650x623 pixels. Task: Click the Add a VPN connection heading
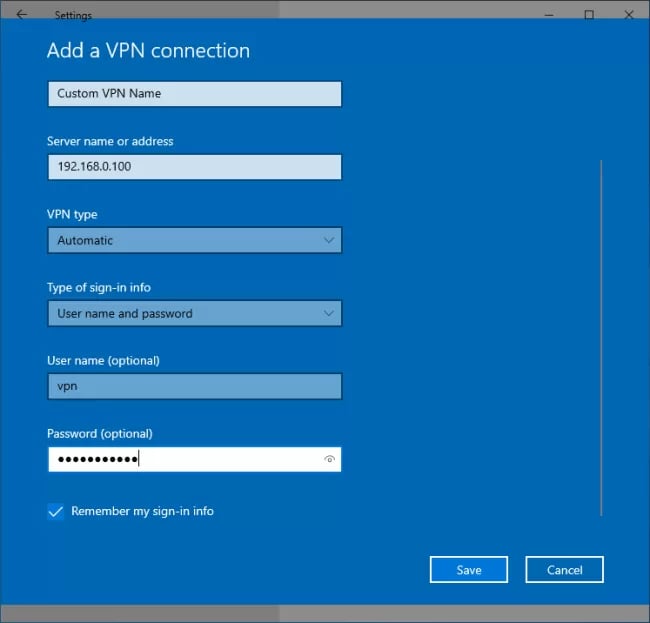[148, 51]
